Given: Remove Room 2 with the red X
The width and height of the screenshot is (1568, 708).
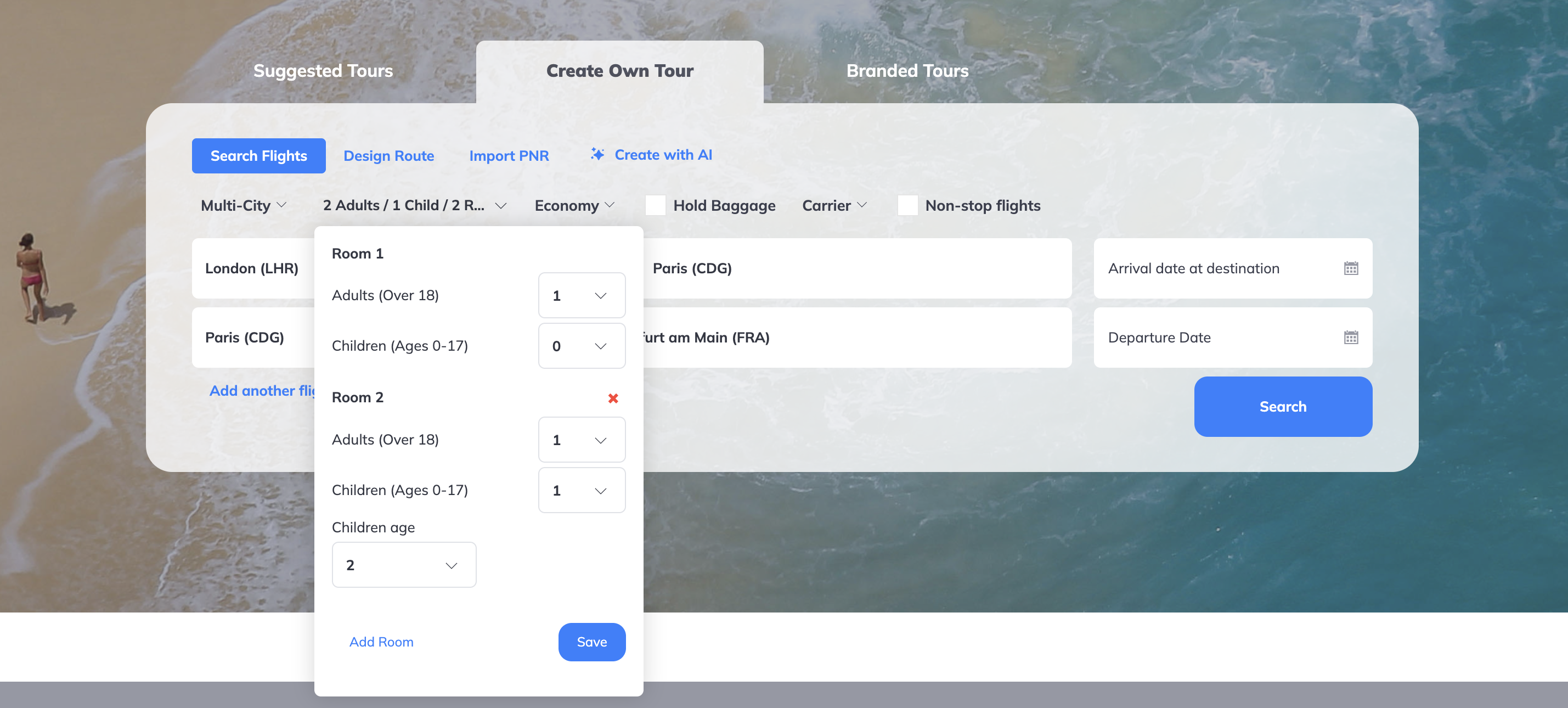Looking at the screenshot, I should pos(613,398).
